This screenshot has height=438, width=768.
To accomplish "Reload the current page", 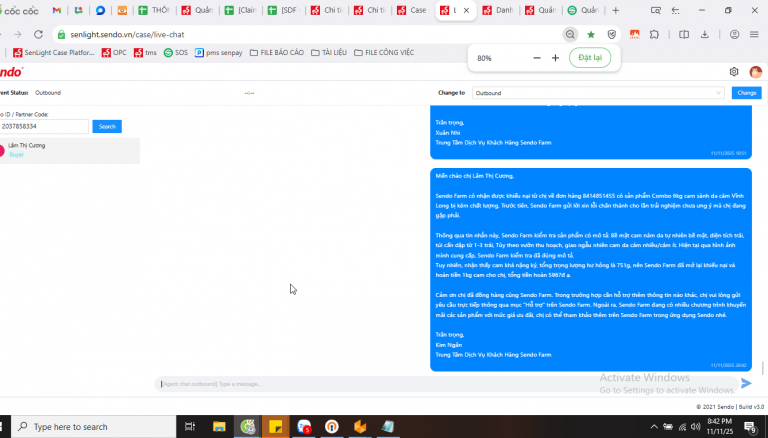I will [38, 34].
